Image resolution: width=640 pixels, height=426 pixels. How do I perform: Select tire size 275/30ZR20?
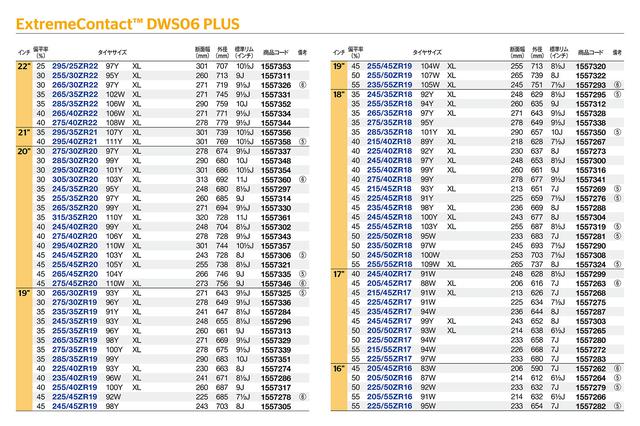click(75, 151)
